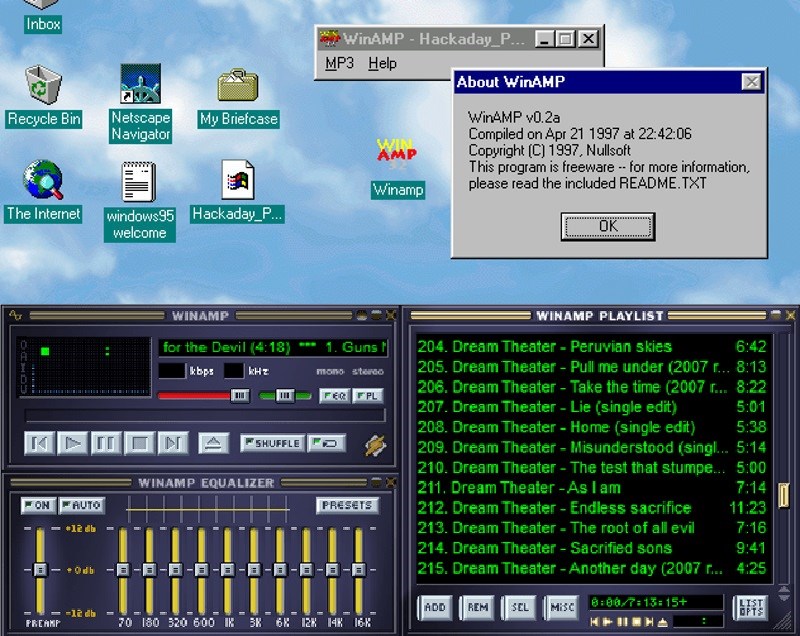Image resolution: width=800 pixels, height=636 pixels.
Task: Click the Winamp main stop button
Action: pyautogui.click(x=140, y=443)
